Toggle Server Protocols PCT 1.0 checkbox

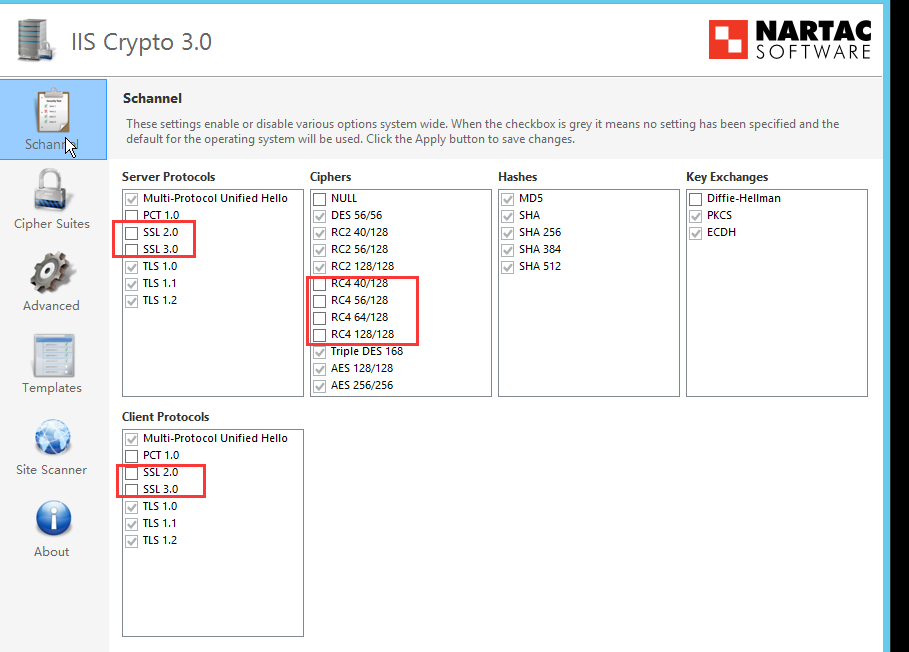(x=132, y=216)
